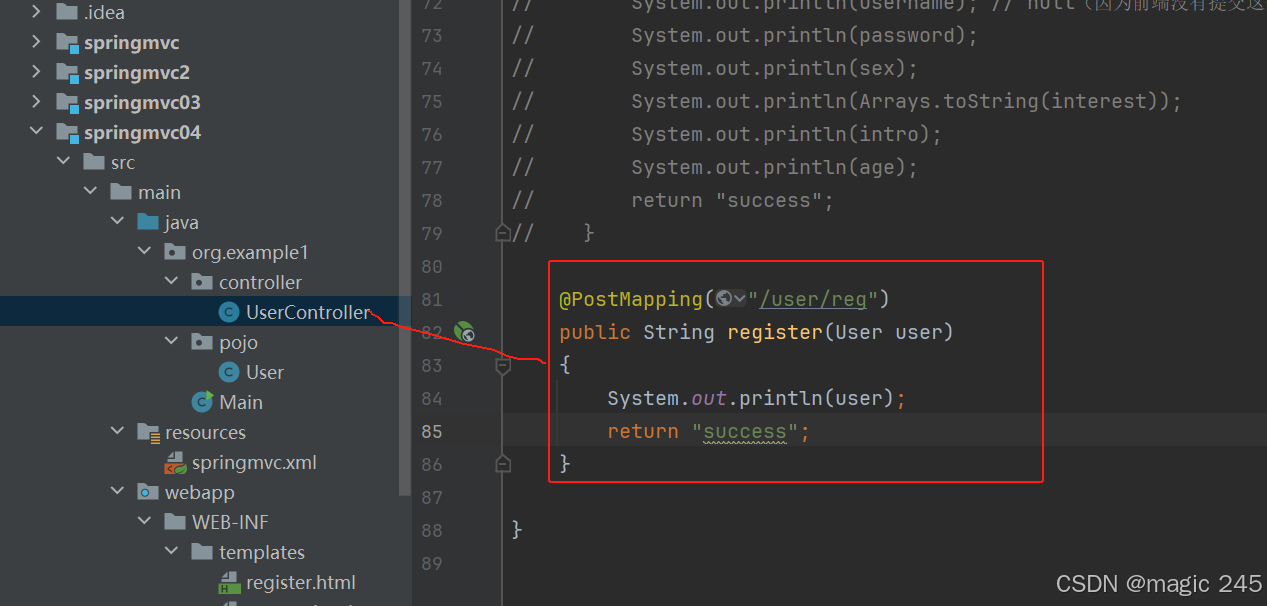Select UserController in the project tree

point(205,312)
